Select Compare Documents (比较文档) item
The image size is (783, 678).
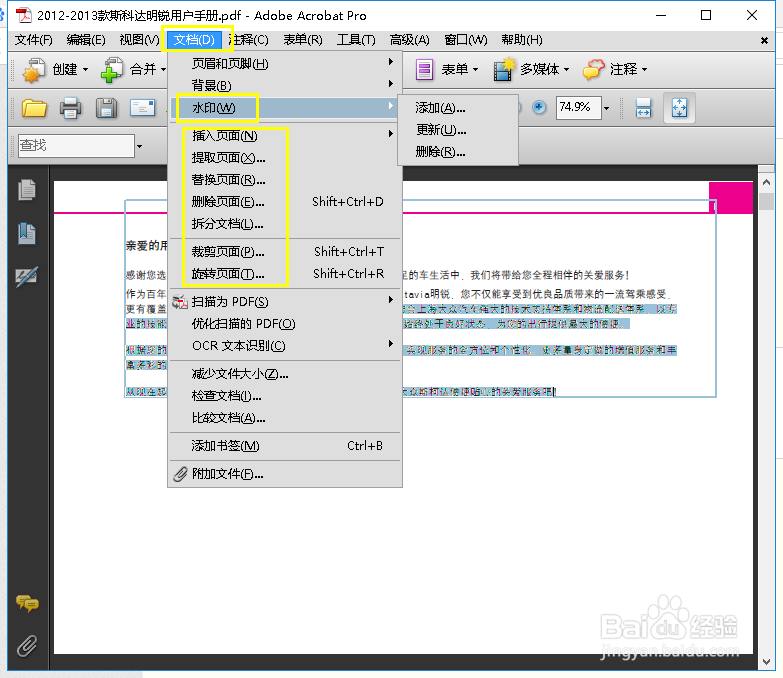285,418
